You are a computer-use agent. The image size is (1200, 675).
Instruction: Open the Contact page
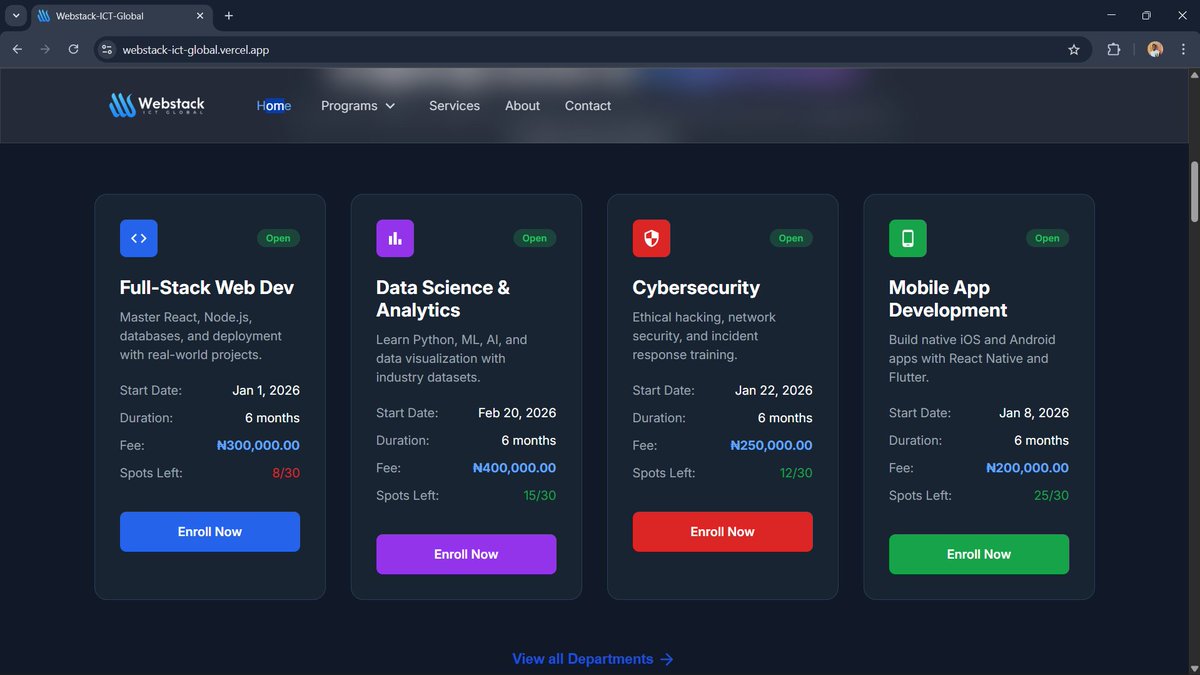click(588, 105)
